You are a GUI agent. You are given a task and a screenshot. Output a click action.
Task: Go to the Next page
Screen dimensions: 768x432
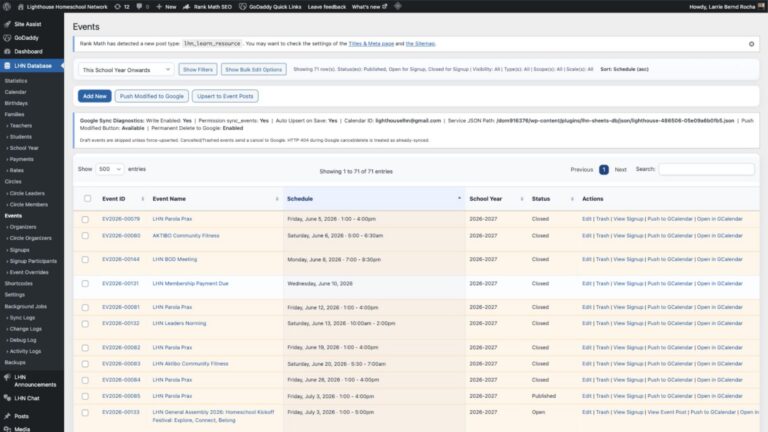coord(620,169)
